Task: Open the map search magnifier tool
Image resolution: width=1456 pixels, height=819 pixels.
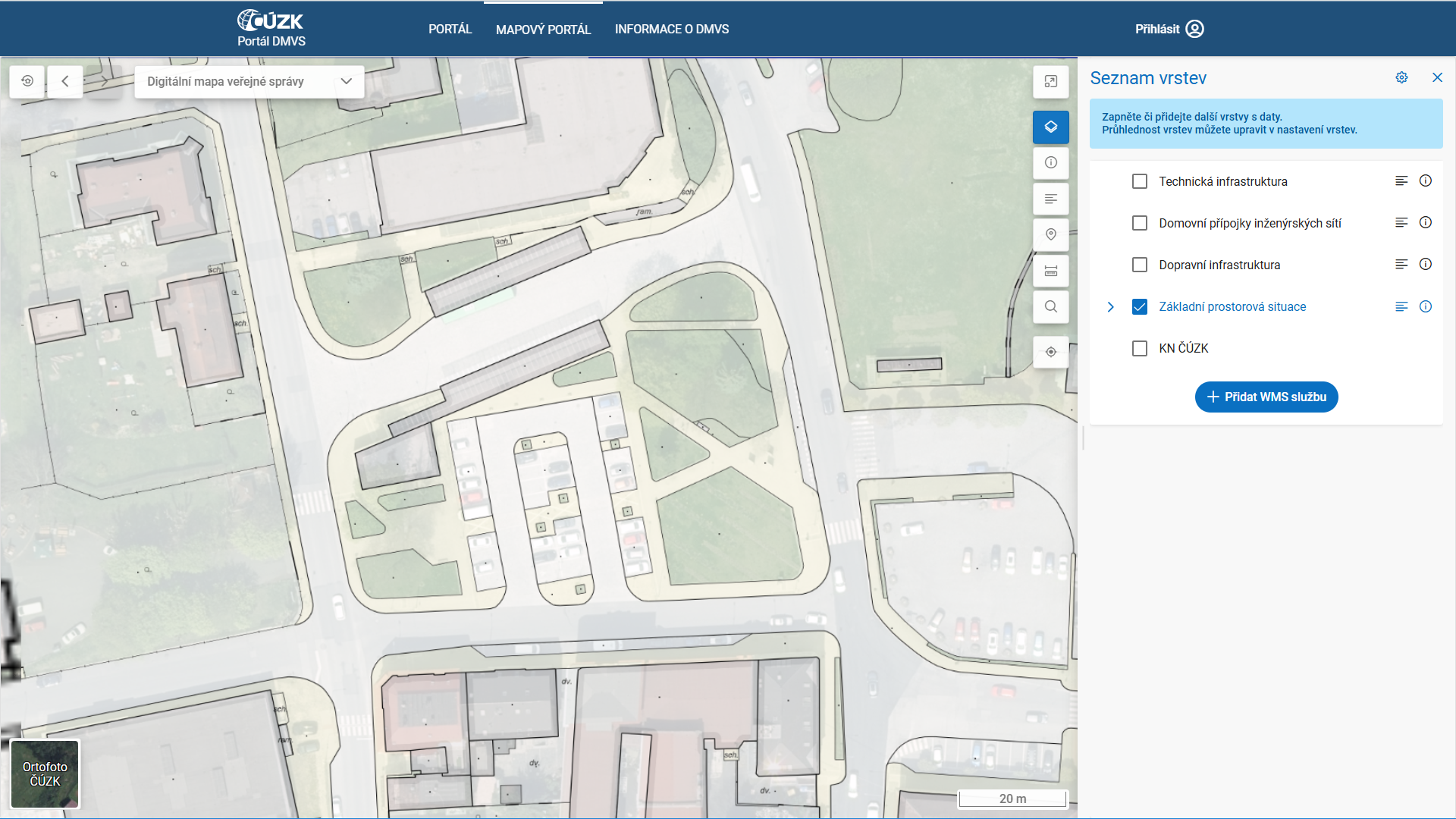Action: pyautogui.click(x=1050, y=306)
